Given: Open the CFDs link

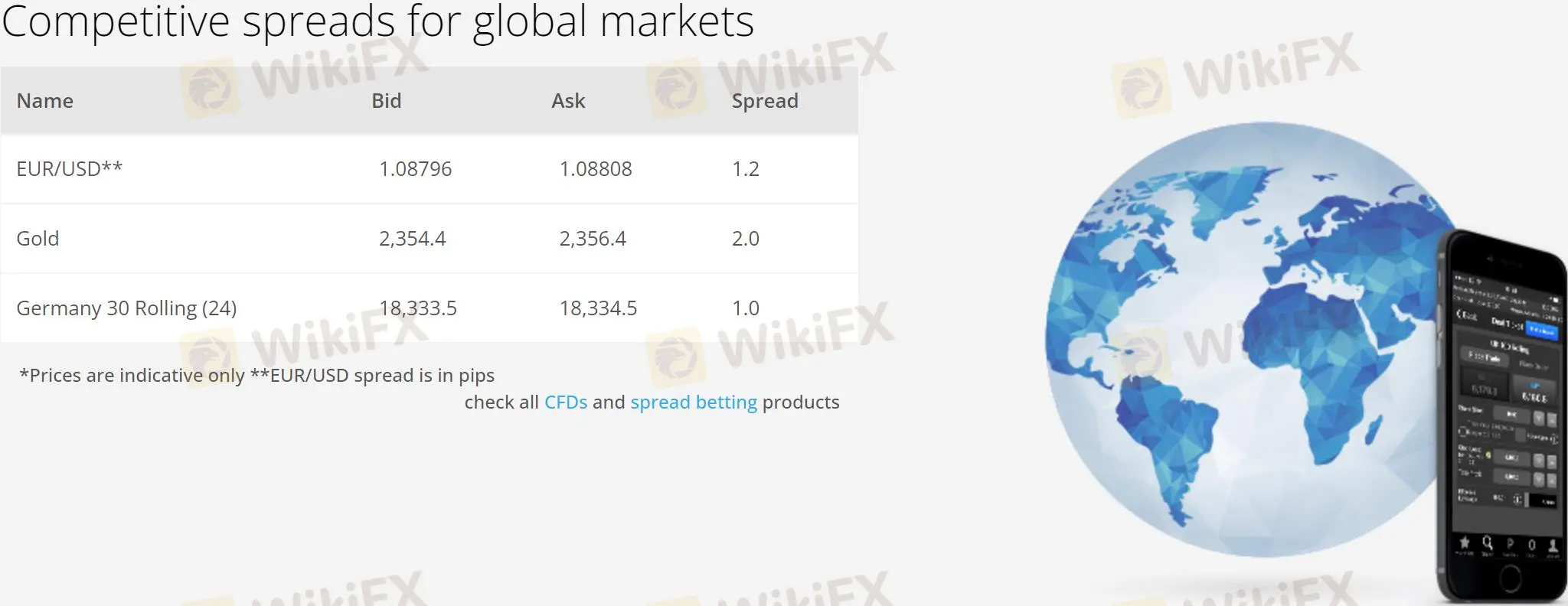Looking at the screenshot, I should point(566,402).
